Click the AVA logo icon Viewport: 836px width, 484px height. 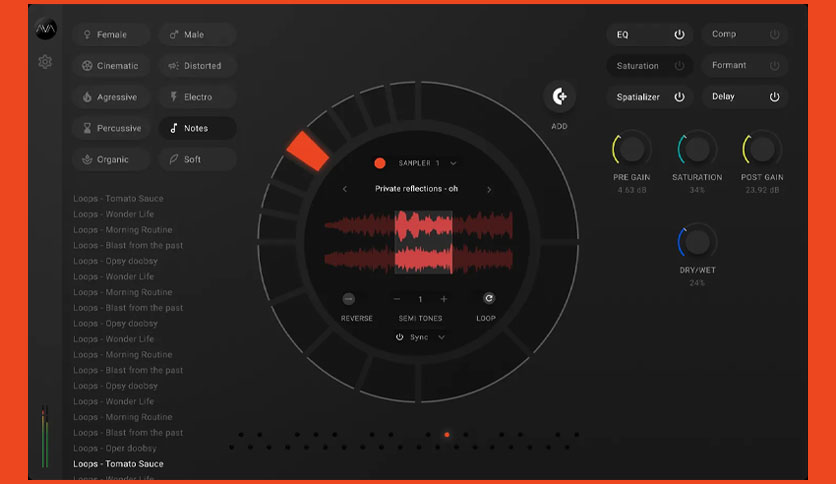click(45, 29)
